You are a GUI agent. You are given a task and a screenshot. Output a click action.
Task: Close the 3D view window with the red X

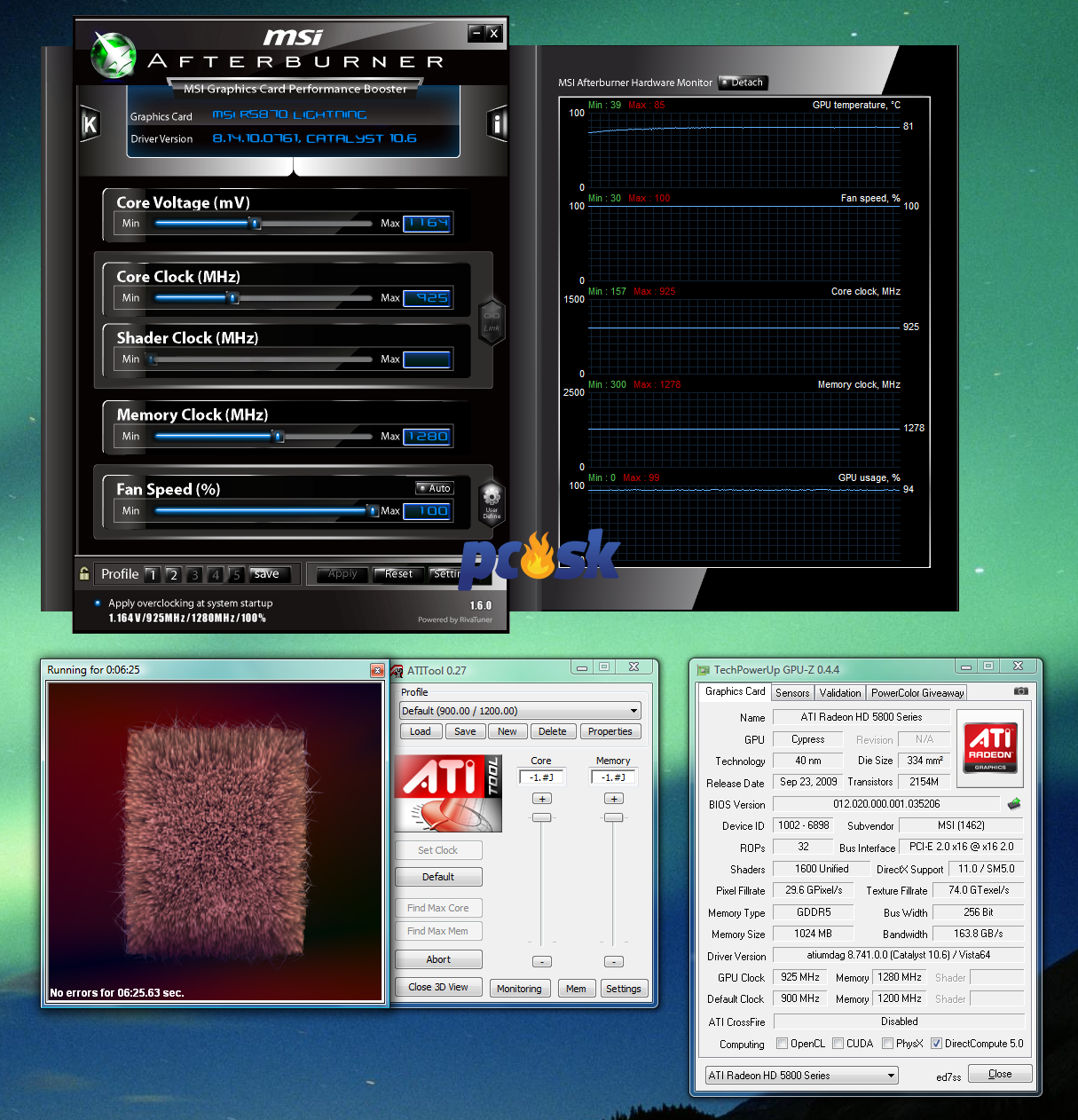(377, 670)
